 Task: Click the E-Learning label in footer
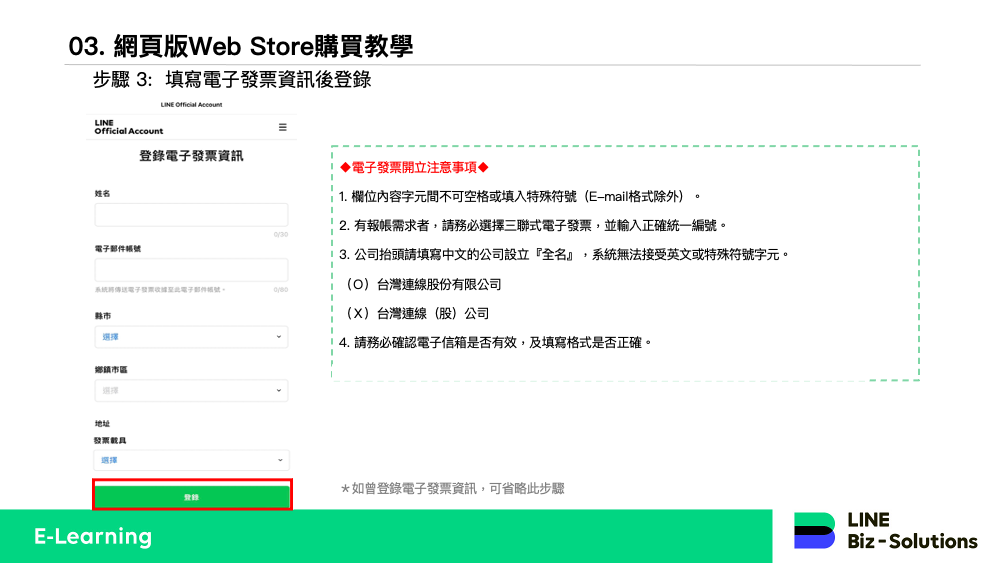93,536
